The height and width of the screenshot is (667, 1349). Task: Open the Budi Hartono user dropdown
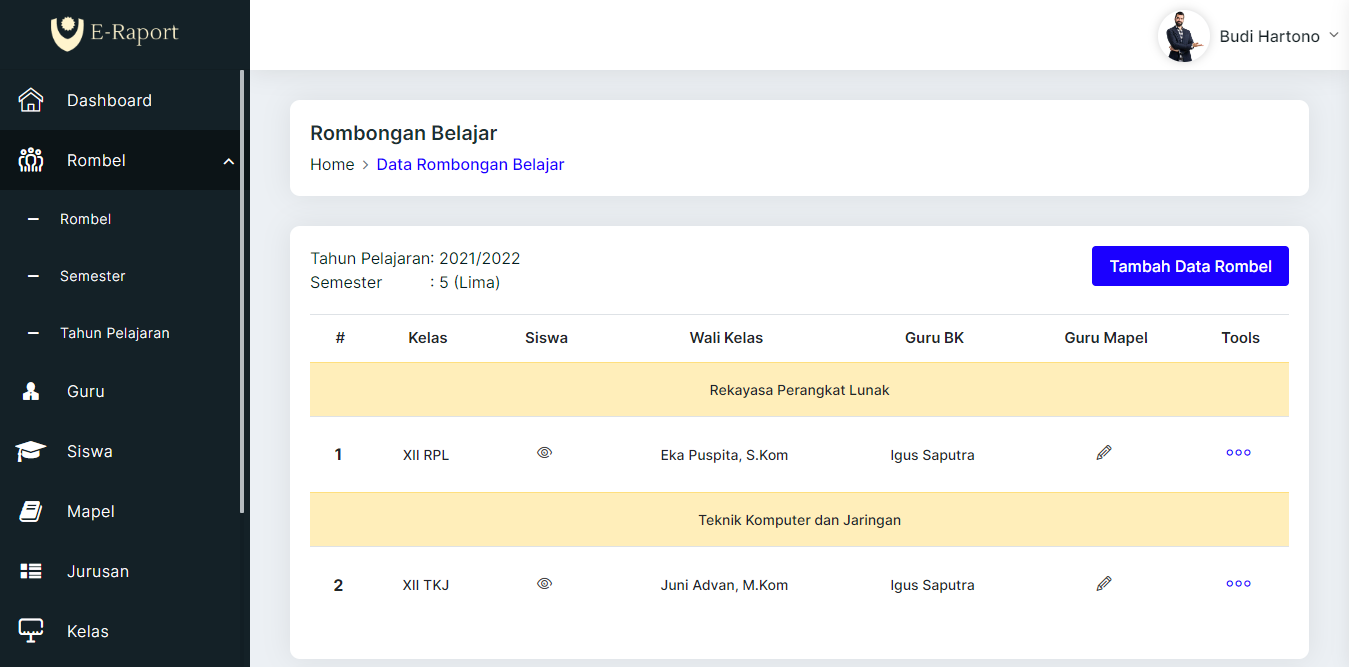point(1332,36)
